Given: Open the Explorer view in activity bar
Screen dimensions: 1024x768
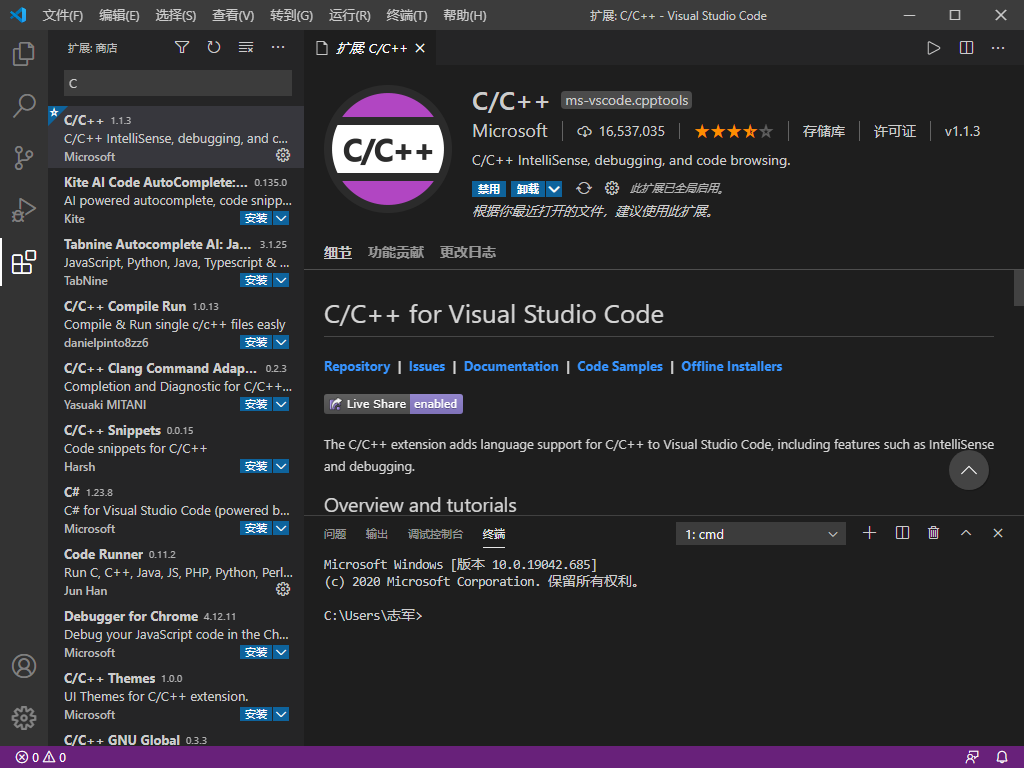Looking at the screenshot, I should [x=24, y=54].
